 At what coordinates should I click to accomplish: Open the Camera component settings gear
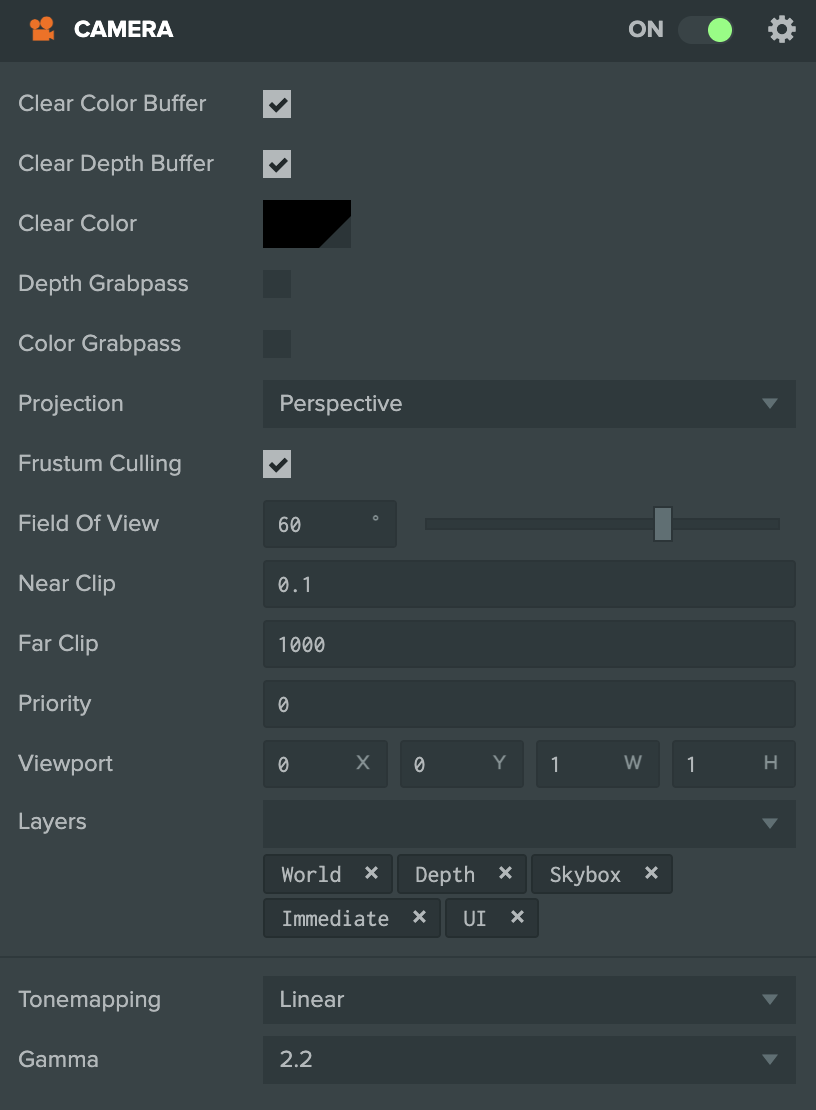(x=781, y=30)
